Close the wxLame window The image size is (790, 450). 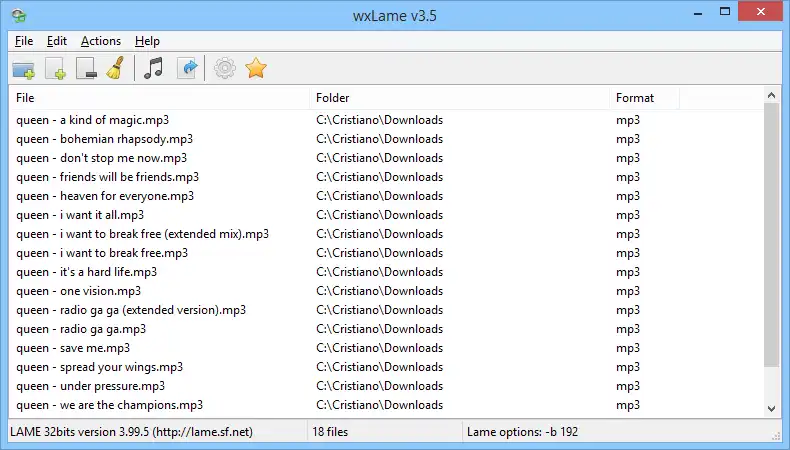761,11
